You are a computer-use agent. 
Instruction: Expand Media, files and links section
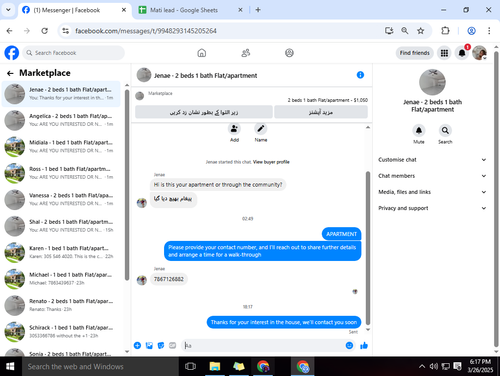point(432,192)
